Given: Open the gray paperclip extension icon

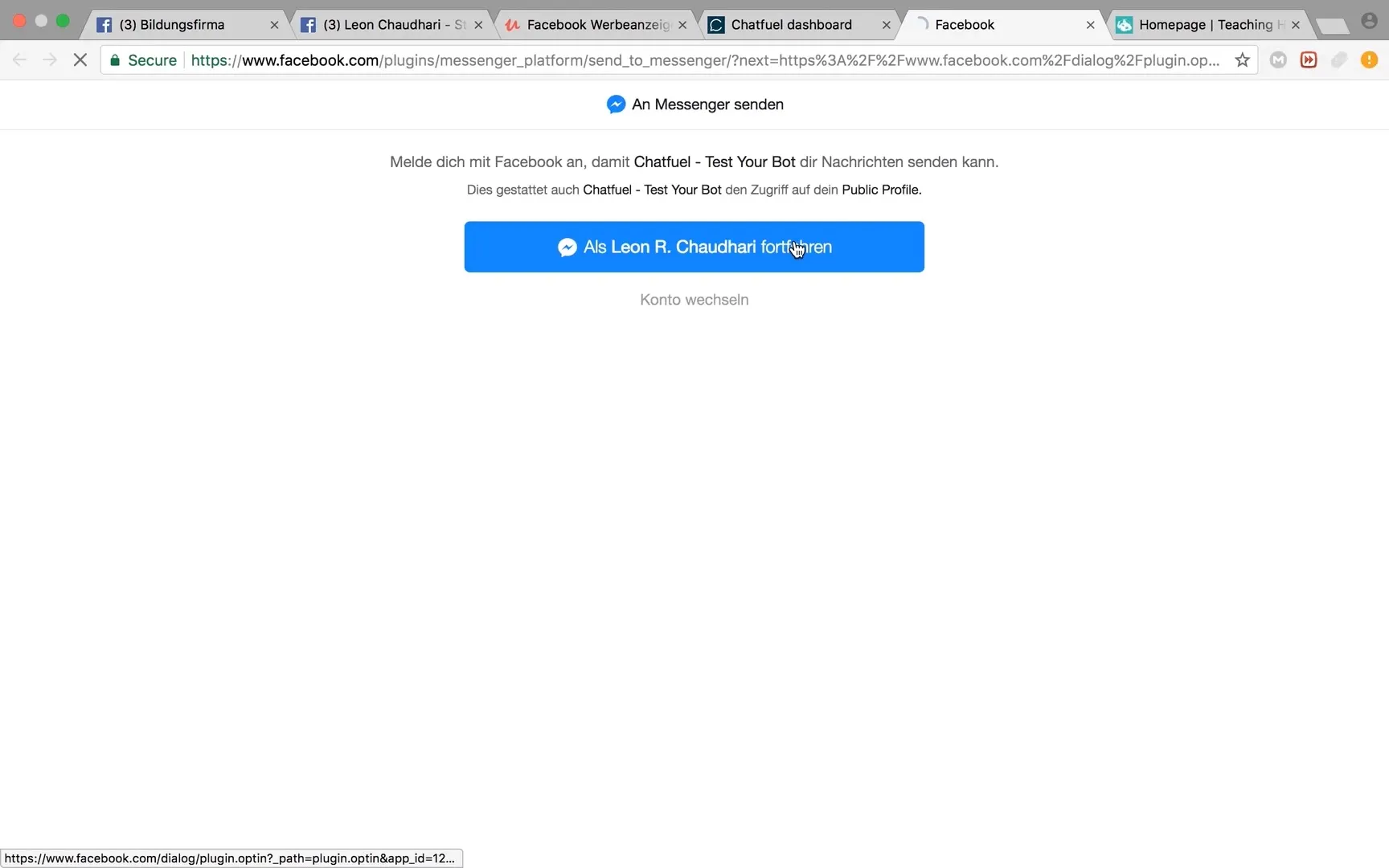Looking at the screenshot, I should click(x=1339, y=60).
